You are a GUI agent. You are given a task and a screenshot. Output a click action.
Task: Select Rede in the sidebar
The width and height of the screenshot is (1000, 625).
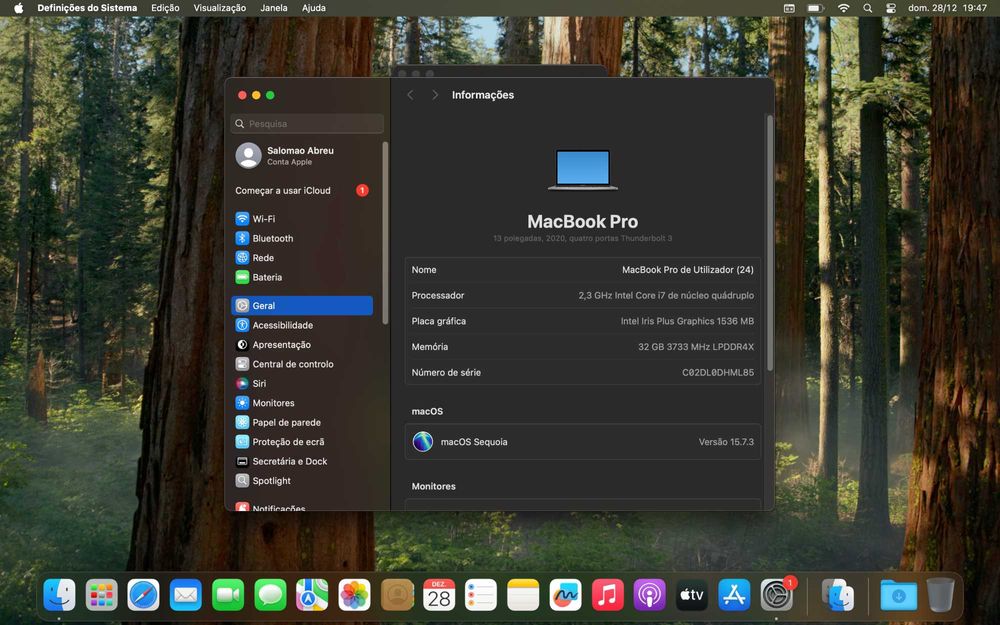(x=302, y=258)
